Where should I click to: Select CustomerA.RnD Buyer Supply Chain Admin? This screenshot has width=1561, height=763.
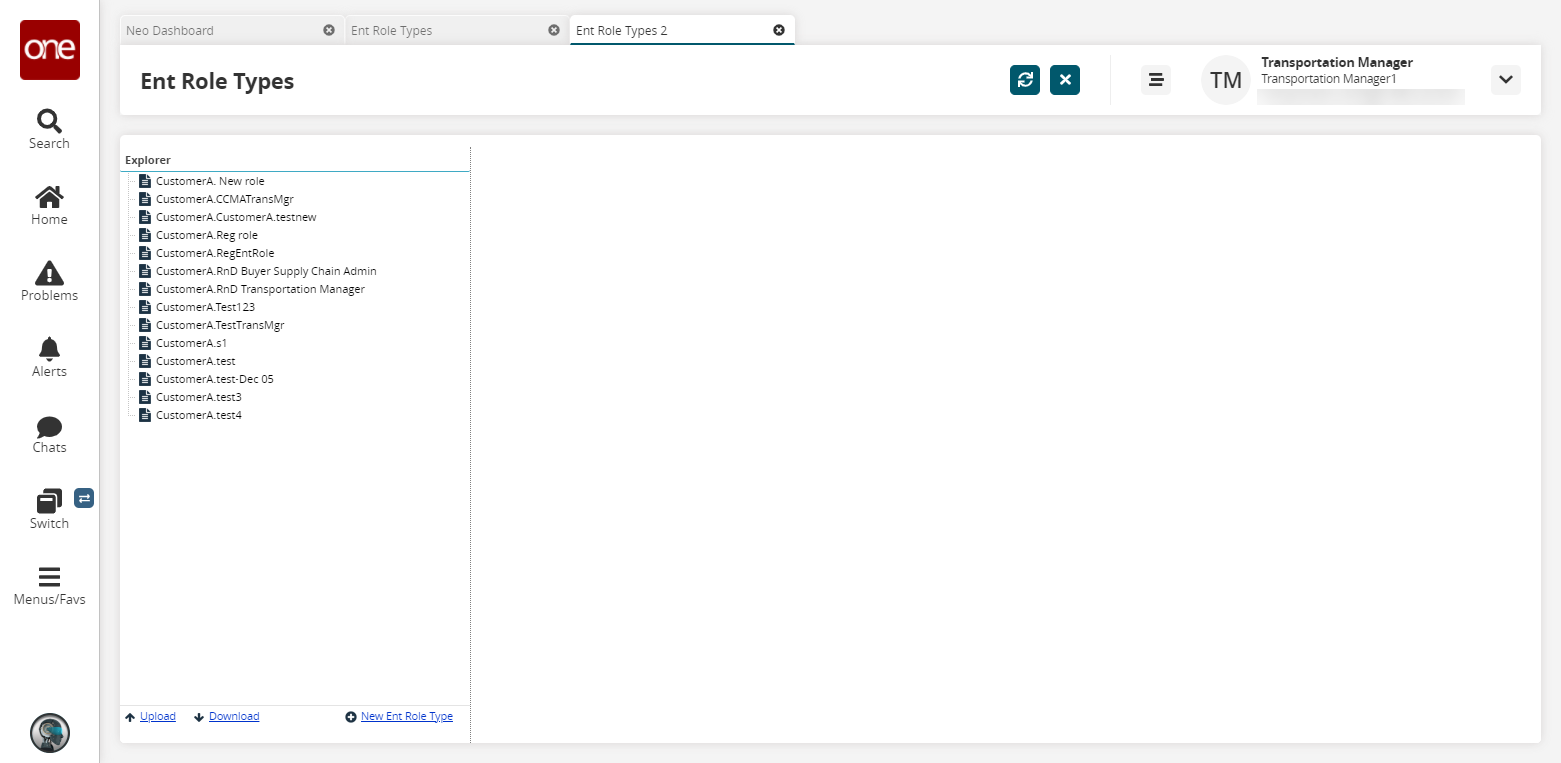pyautogui.click(x=266, y=271)
